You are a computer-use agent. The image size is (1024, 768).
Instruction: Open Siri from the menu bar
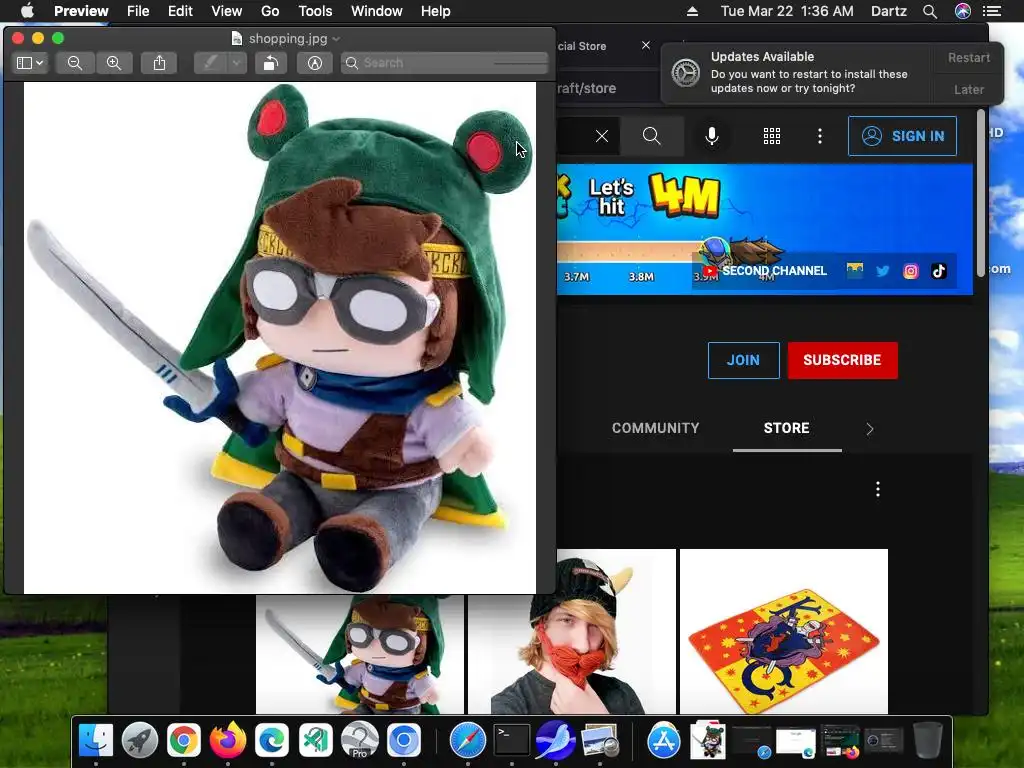pyautogui.click(x=963, y=11)
